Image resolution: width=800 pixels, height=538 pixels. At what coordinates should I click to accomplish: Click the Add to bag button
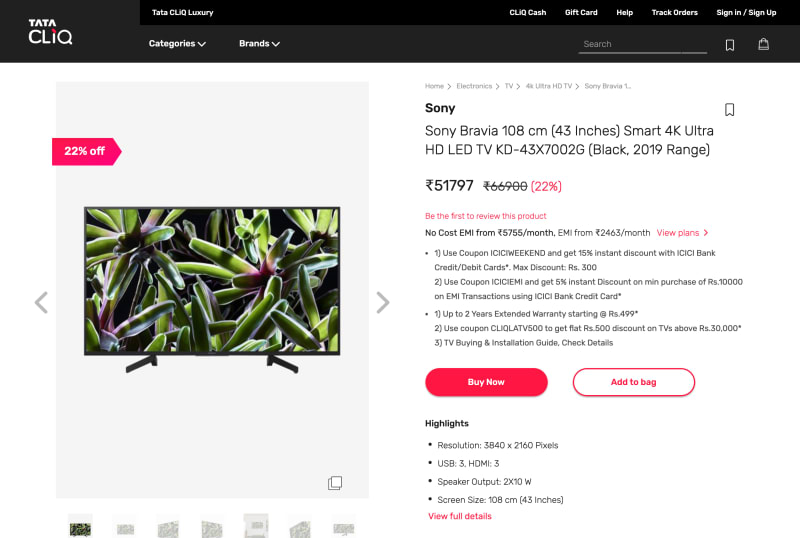(634, 382)
